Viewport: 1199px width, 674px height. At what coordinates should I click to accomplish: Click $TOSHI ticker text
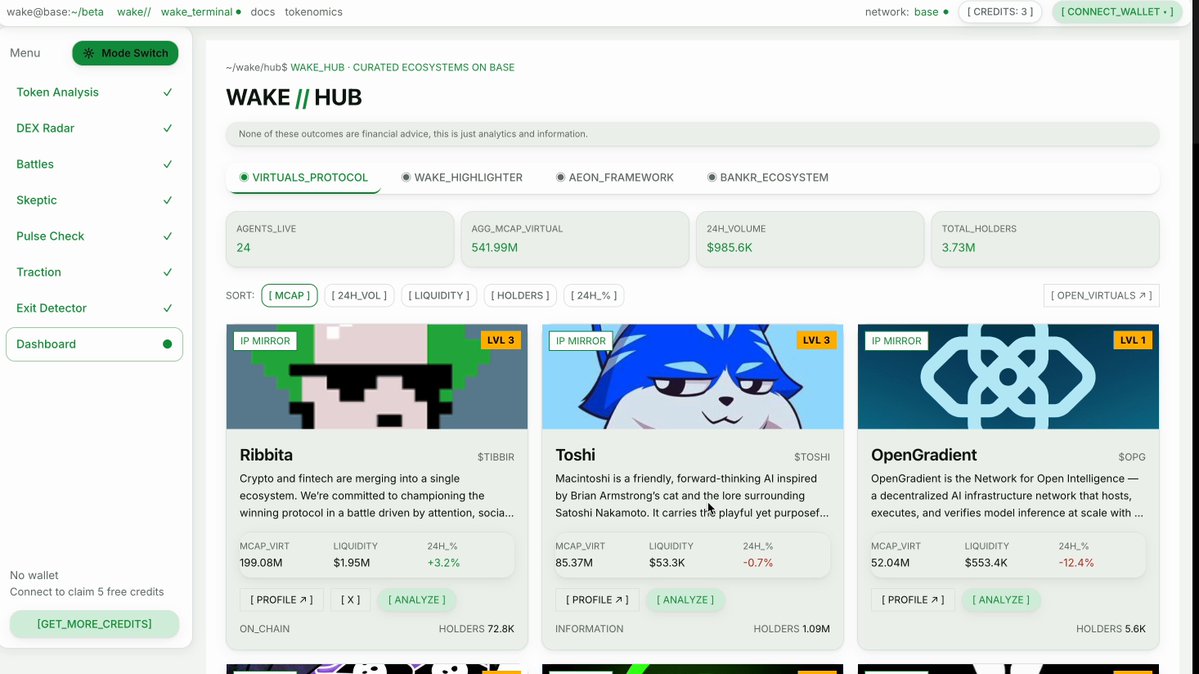pyautogui.click(x=811, y=457)
